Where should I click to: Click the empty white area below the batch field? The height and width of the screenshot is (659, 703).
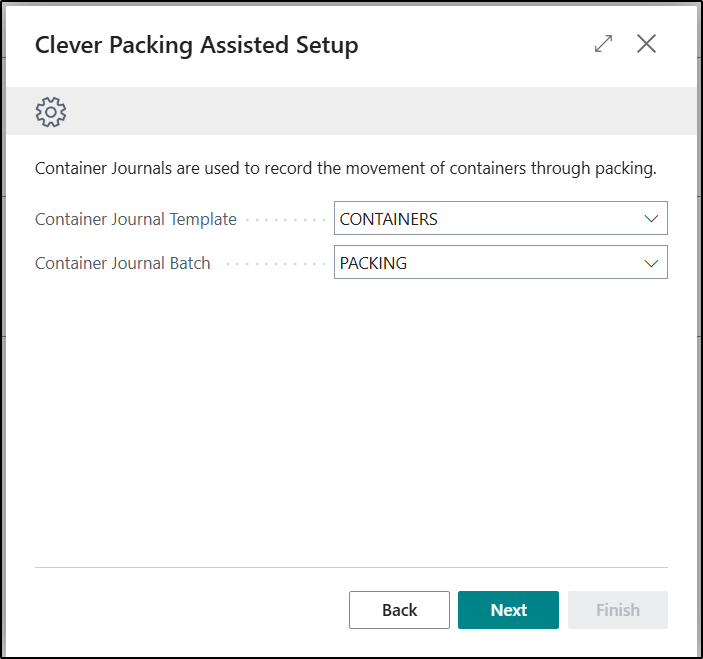350,420
